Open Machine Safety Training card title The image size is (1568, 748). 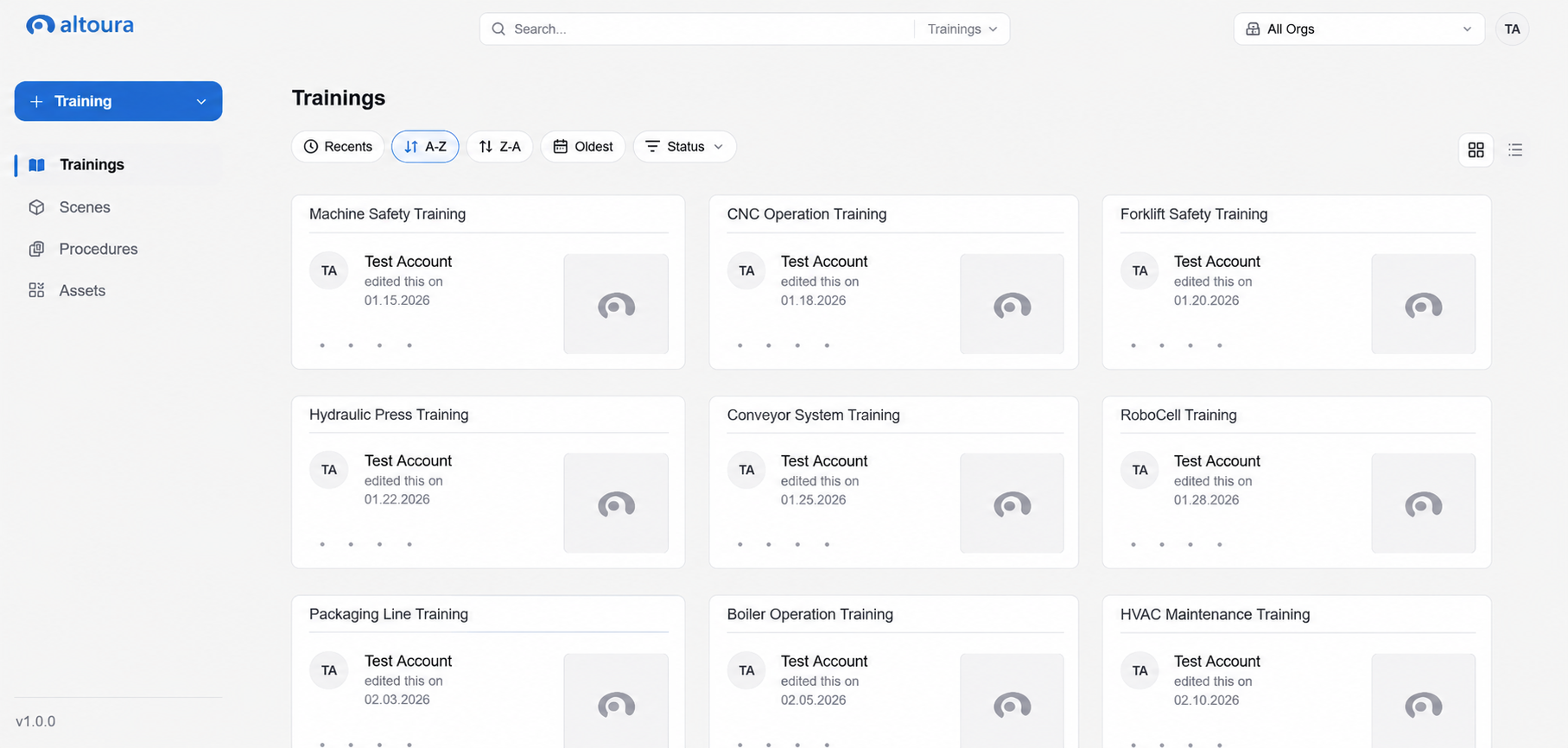(x=387, y=213)
